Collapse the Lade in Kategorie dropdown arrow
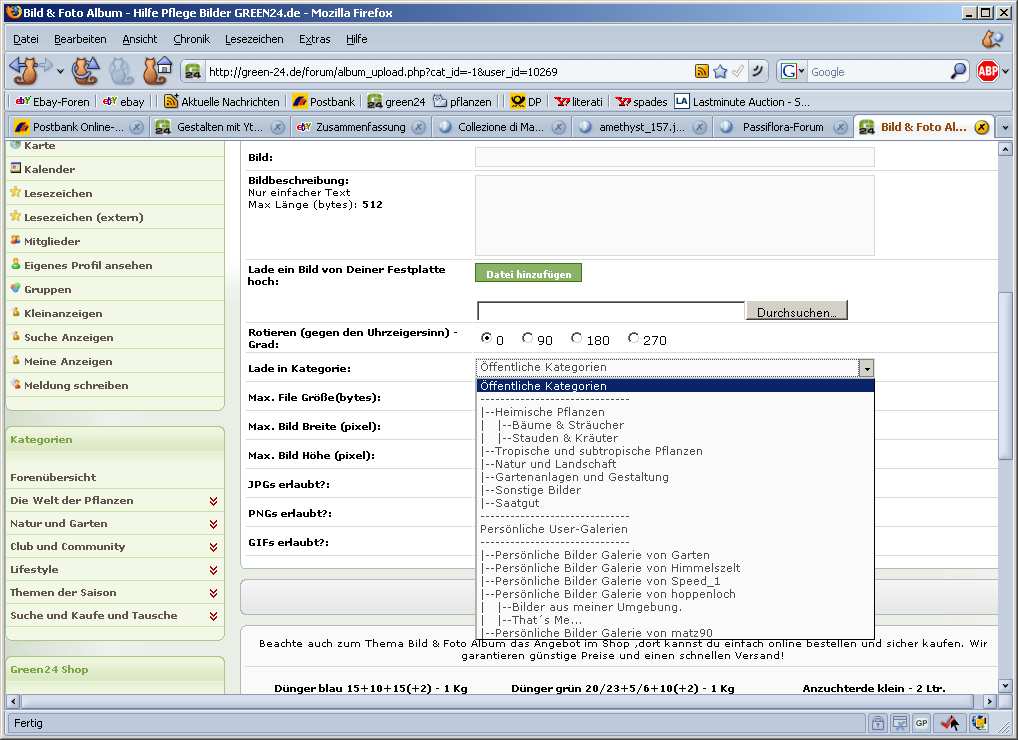 (866, 368)
